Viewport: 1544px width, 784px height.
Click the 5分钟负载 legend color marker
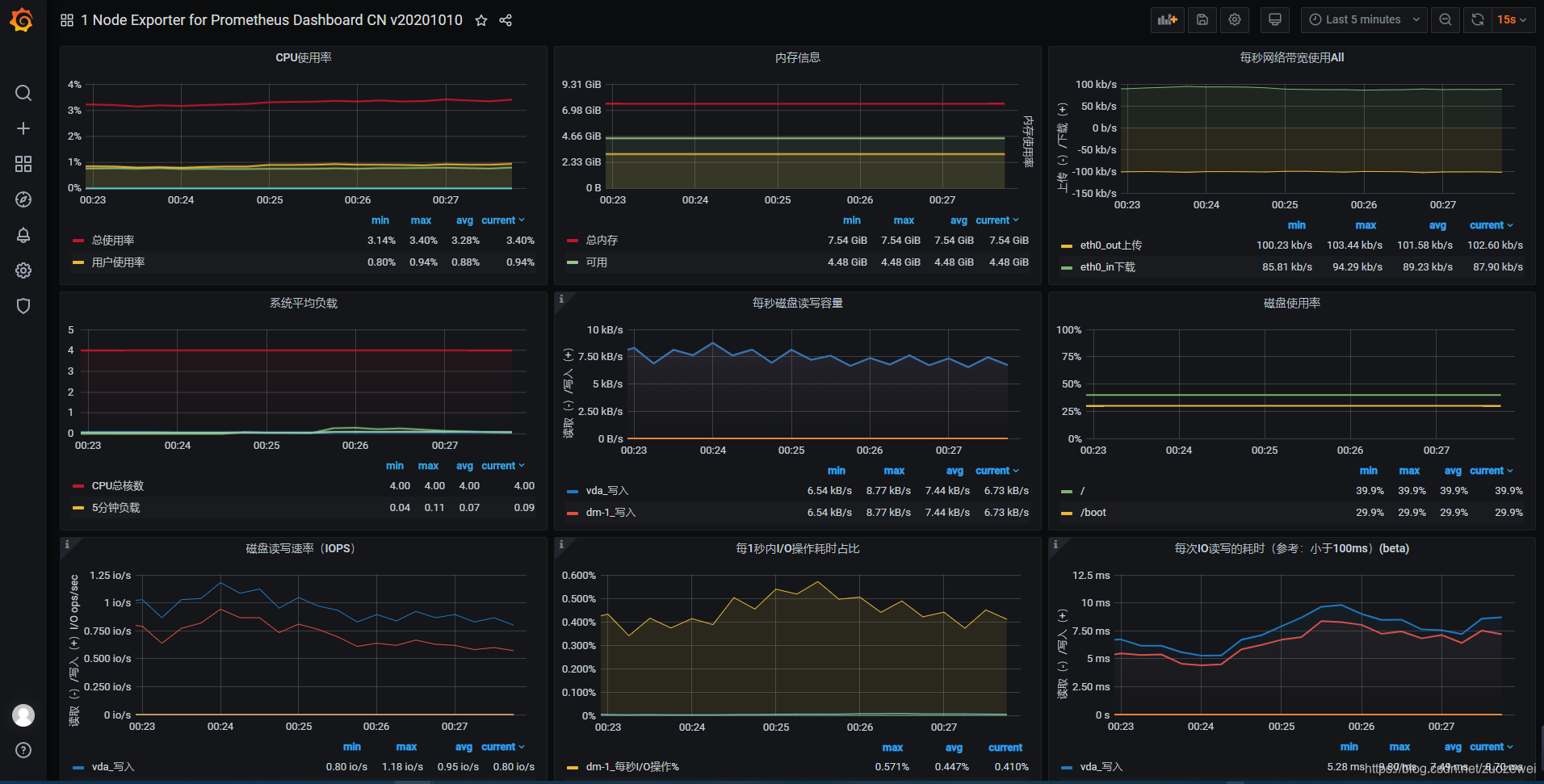tap(78, 507)
